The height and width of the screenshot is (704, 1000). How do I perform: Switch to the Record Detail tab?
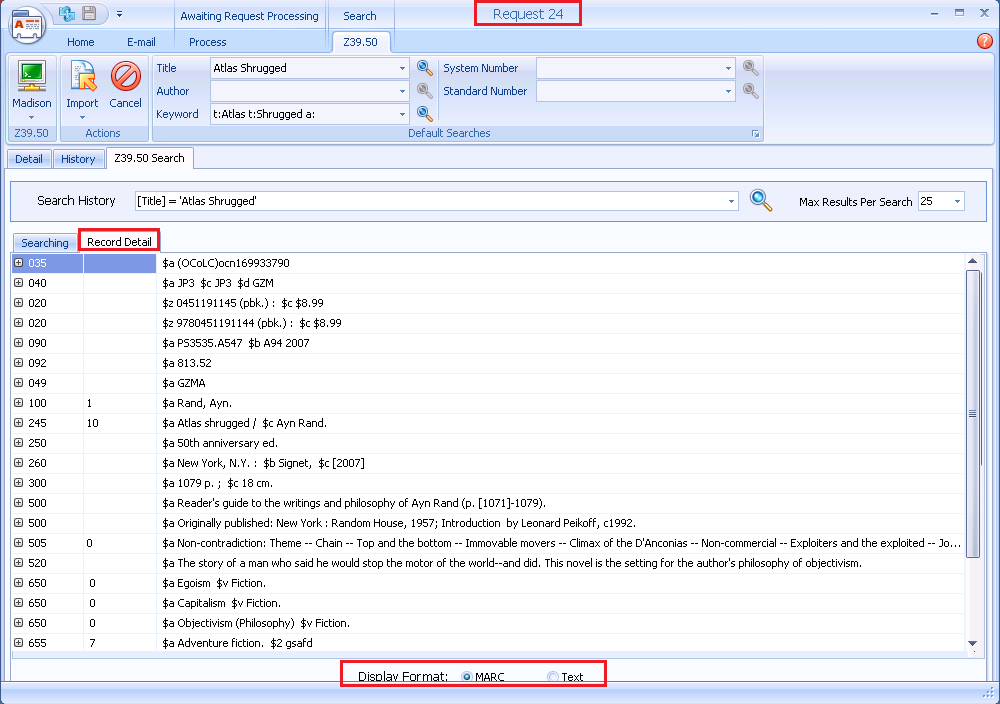[x=118, y=242]
